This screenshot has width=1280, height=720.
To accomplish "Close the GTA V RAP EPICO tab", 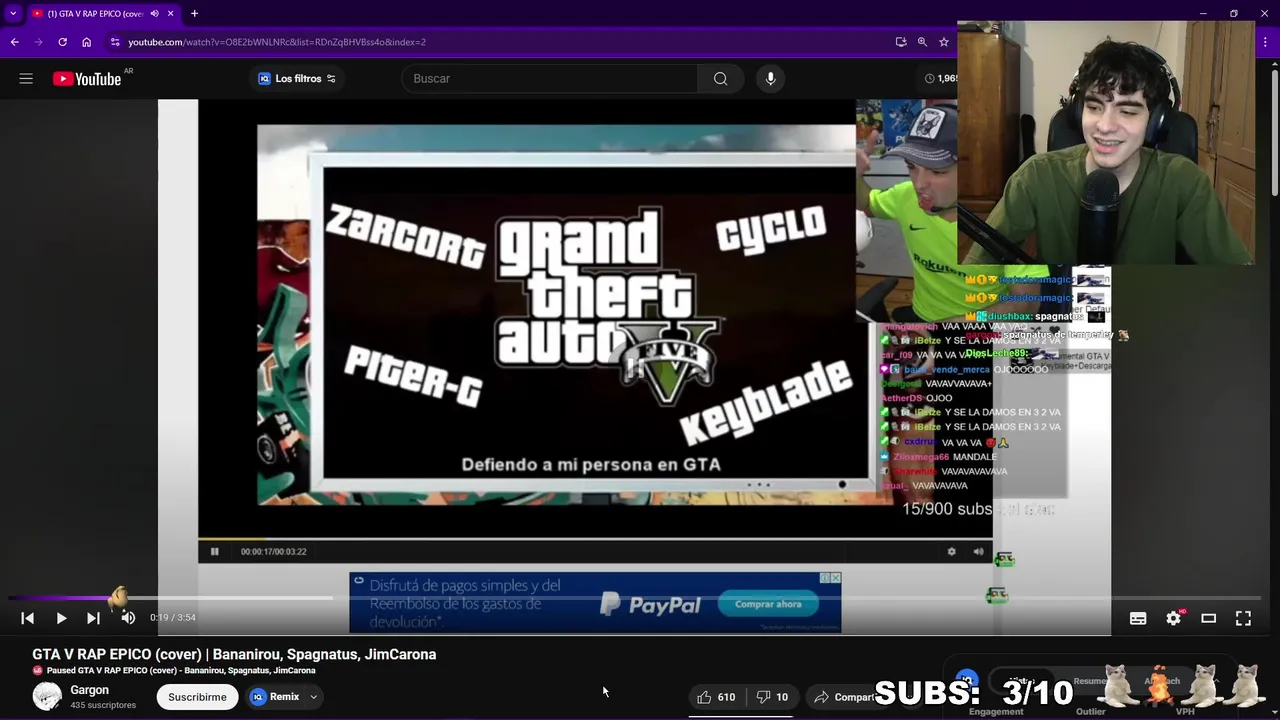I will tap(170, 14).
